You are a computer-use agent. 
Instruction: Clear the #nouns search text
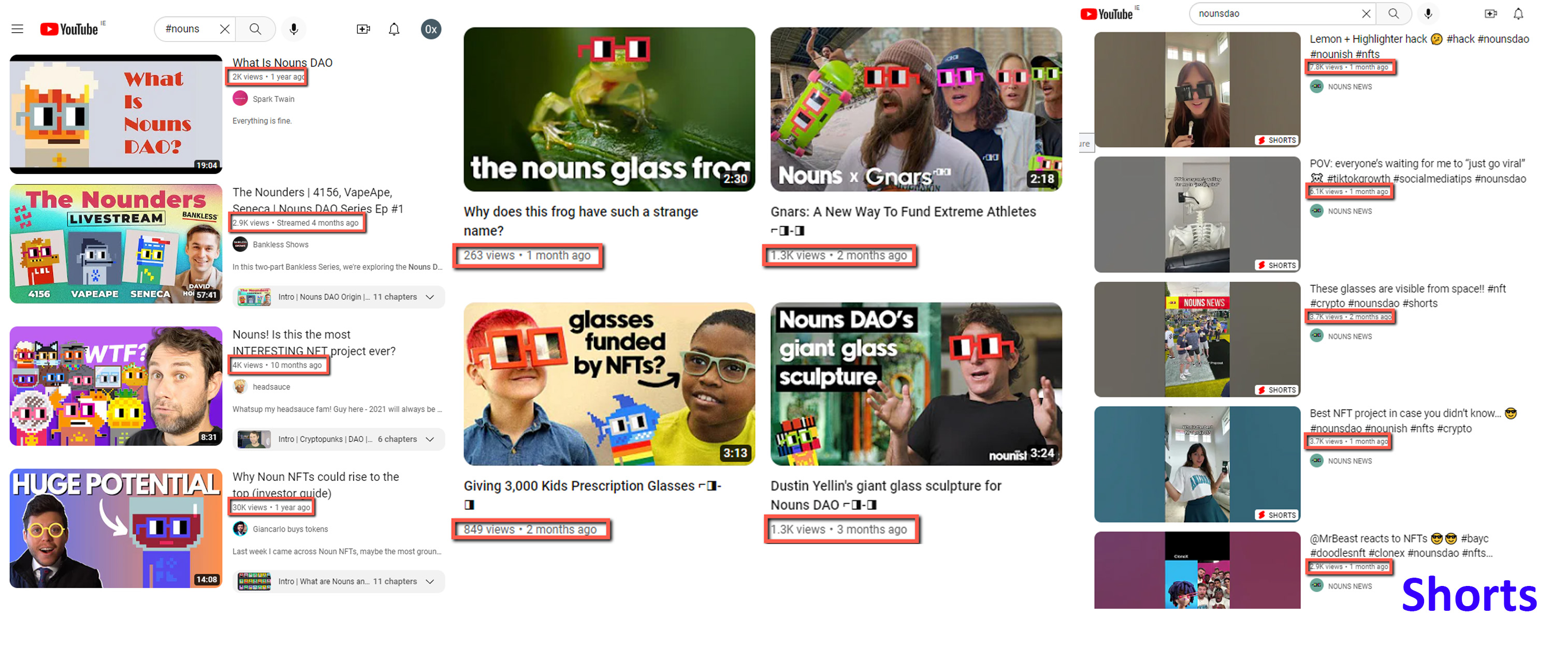tap(225, 28)
